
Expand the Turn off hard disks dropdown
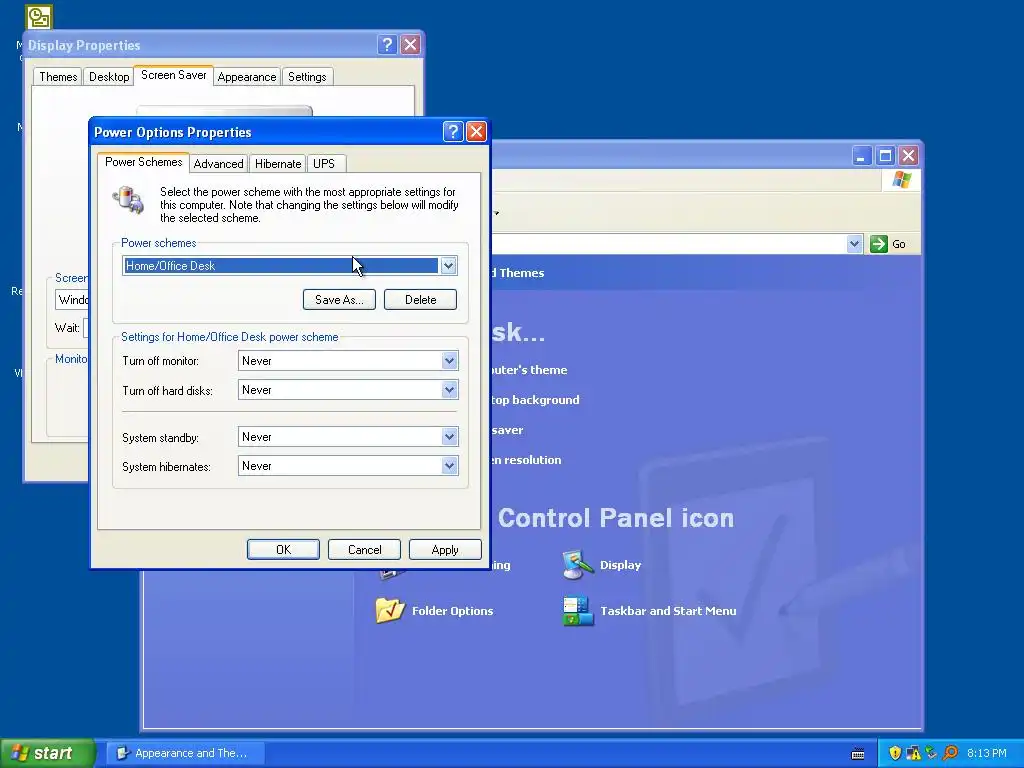coord(449,390)
